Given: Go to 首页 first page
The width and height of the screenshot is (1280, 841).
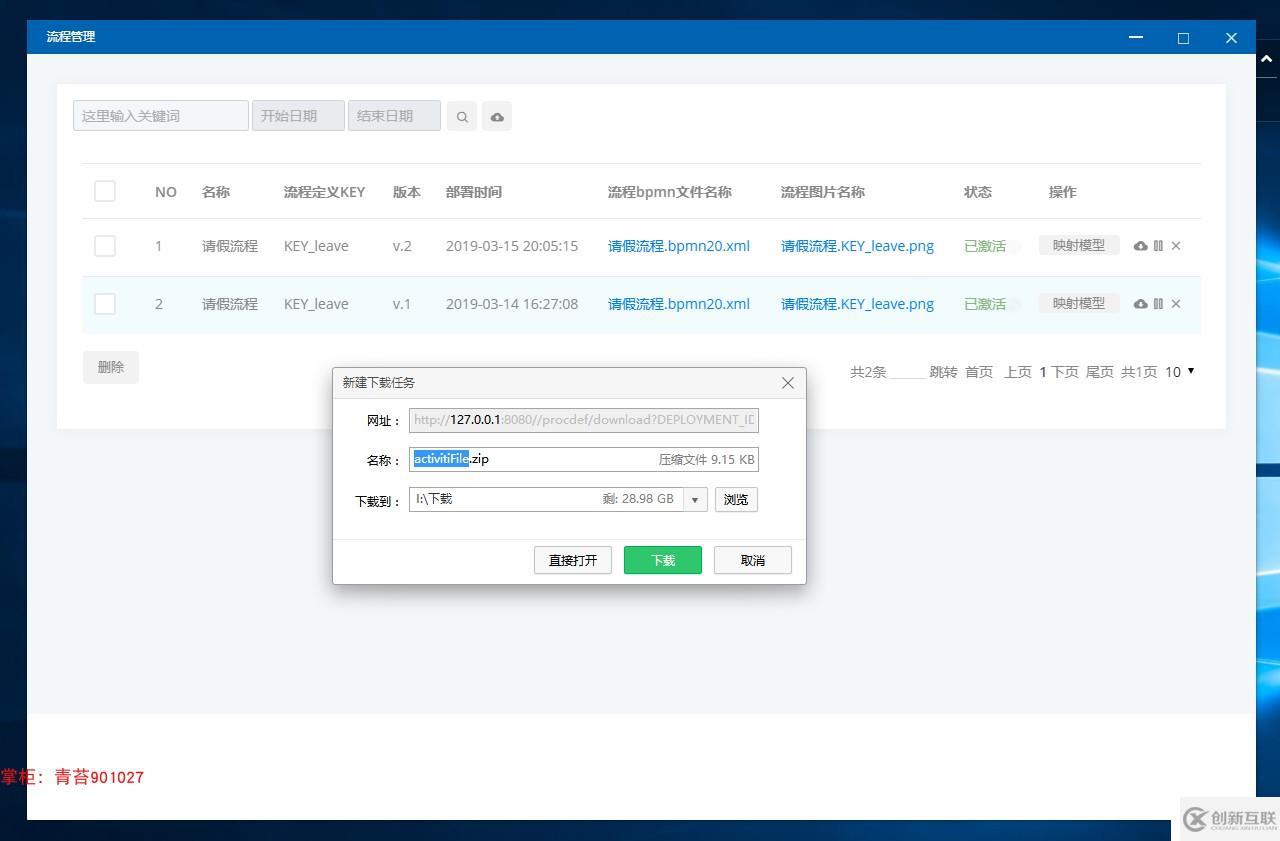Looking at the screenshot, I should point(979,372).
